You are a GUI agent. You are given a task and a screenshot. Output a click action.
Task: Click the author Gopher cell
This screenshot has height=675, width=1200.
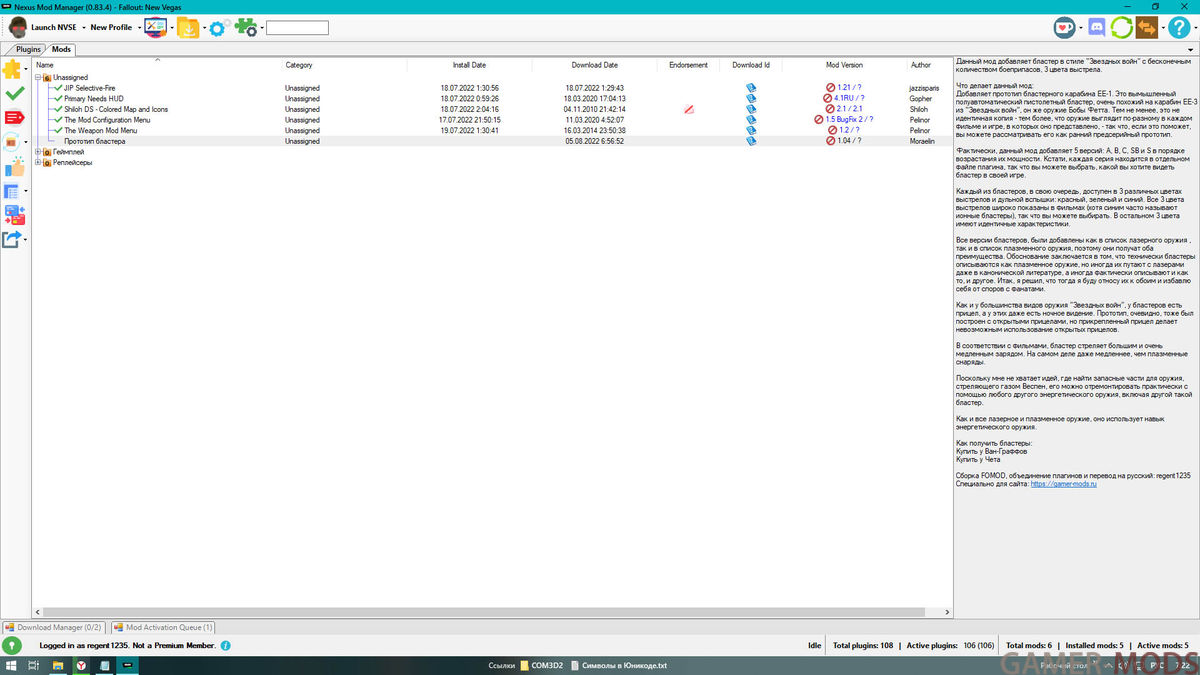tap(920, 99)
